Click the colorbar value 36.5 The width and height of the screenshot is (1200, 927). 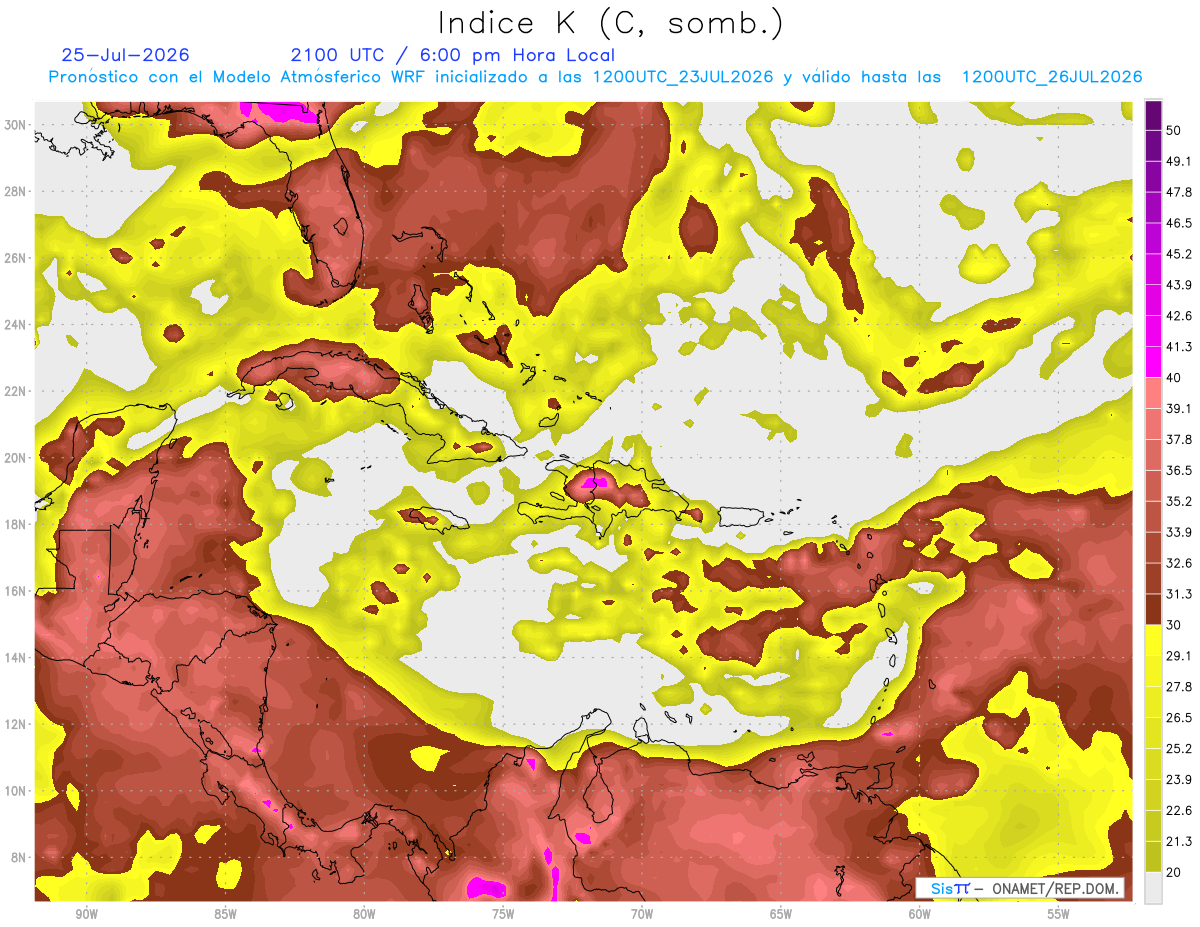coord(1179,470)
